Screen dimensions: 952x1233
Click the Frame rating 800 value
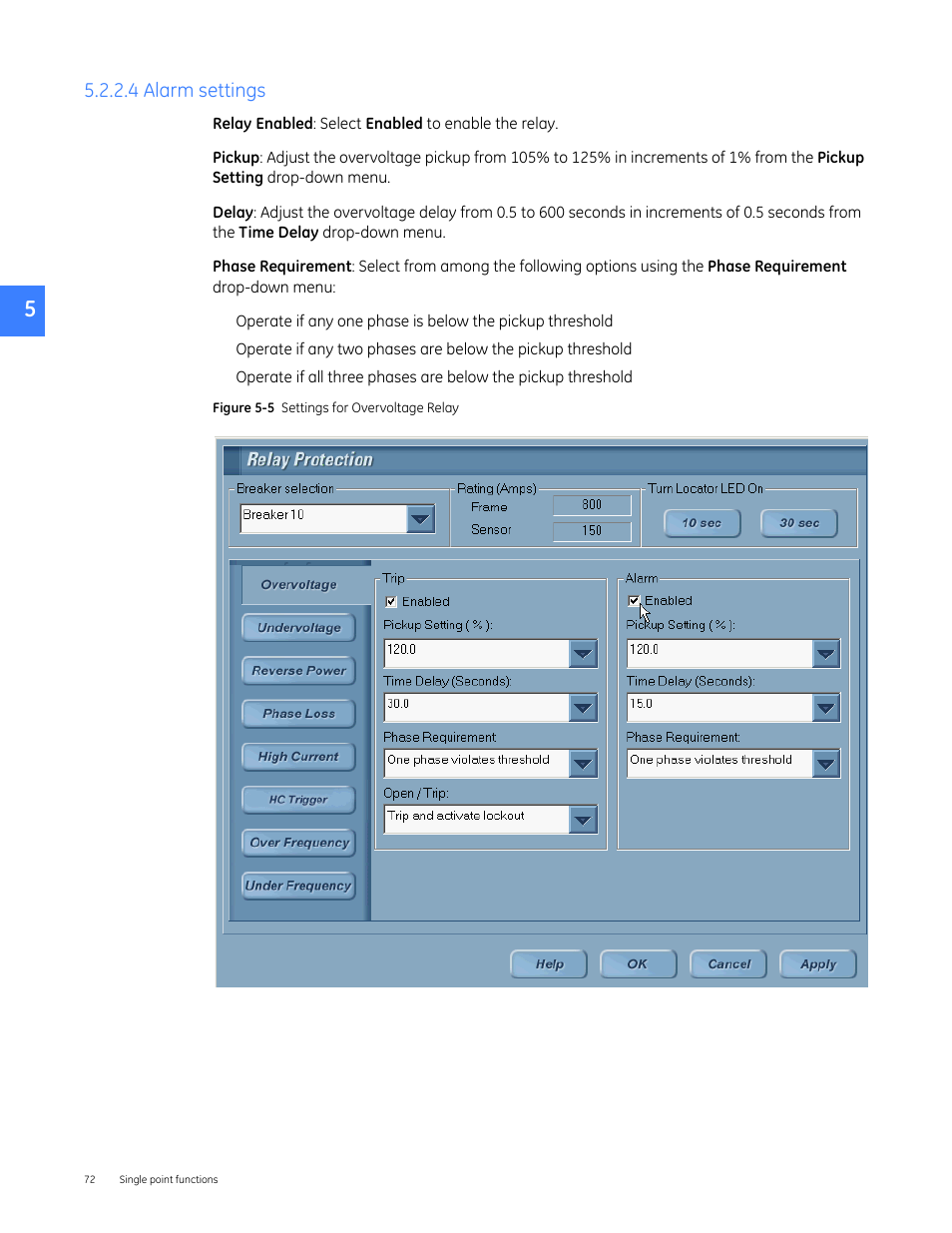click(x=592, y=505)
